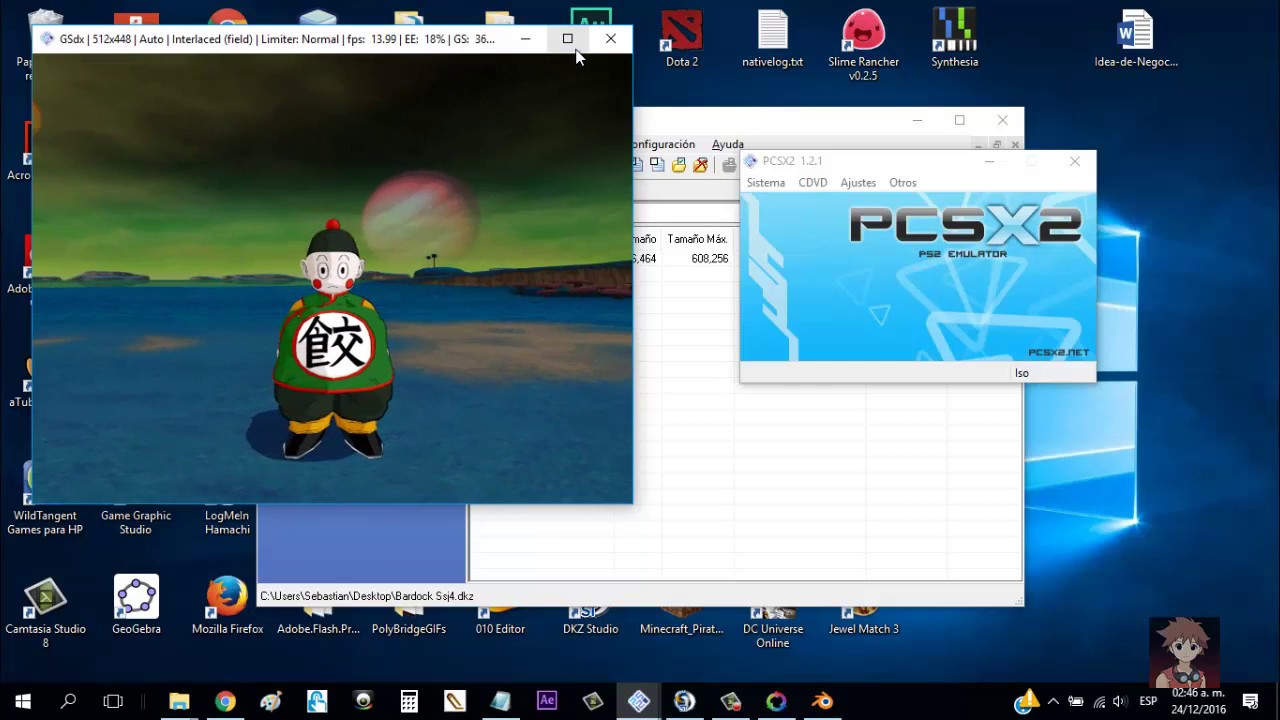Screen dimensions: 1280x720
Task: Show hidden system tray icons
Action: click(1053, 701)
